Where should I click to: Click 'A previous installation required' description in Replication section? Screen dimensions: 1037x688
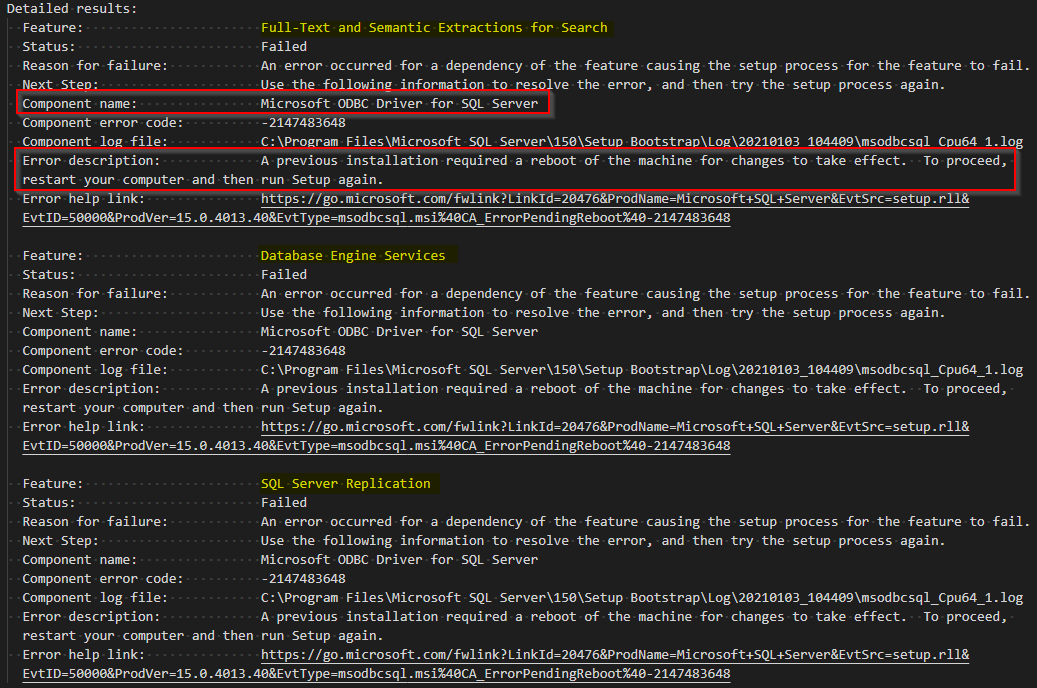(634, 617)
